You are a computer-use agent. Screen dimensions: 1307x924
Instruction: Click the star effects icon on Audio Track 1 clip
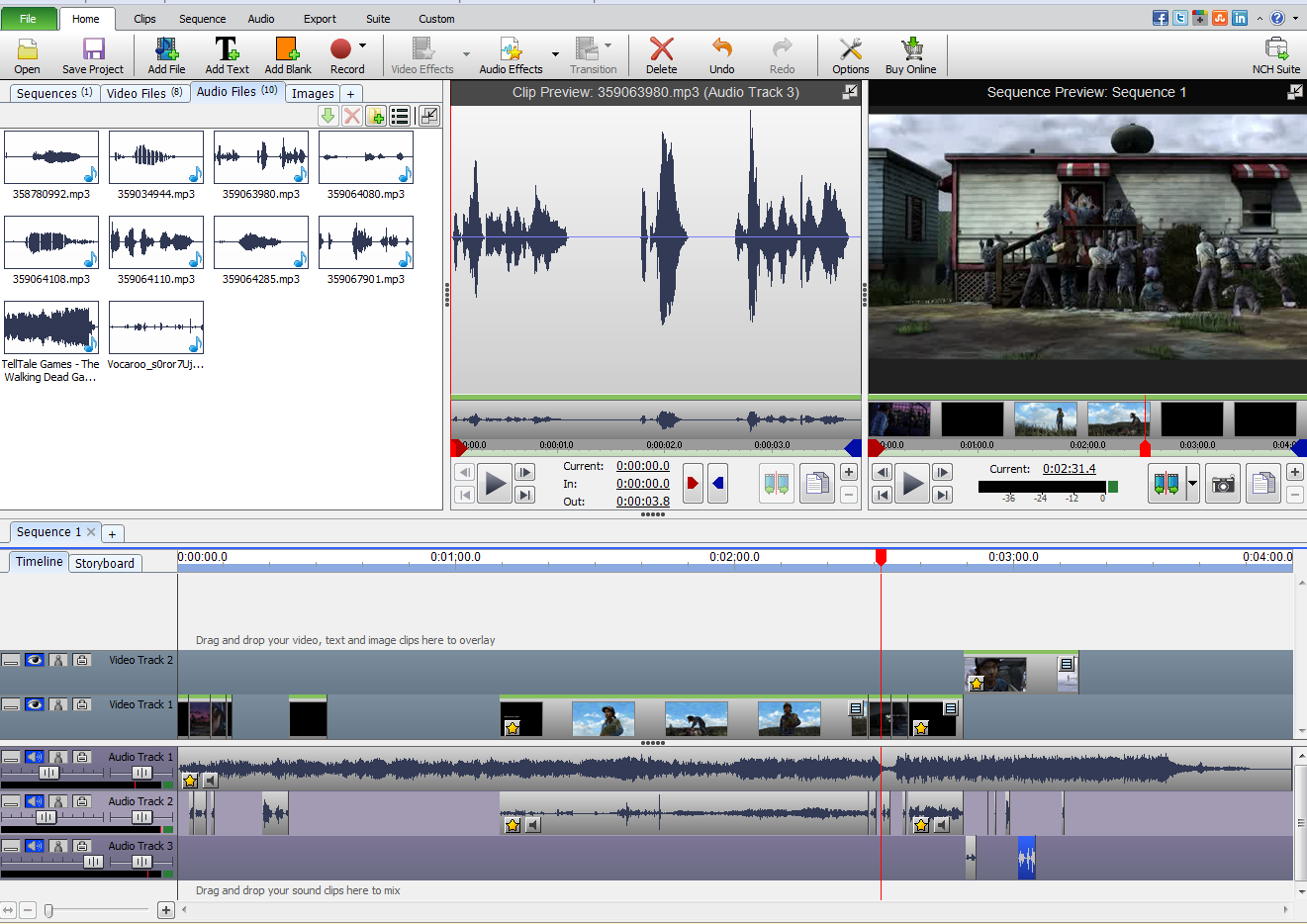point(191,781)
